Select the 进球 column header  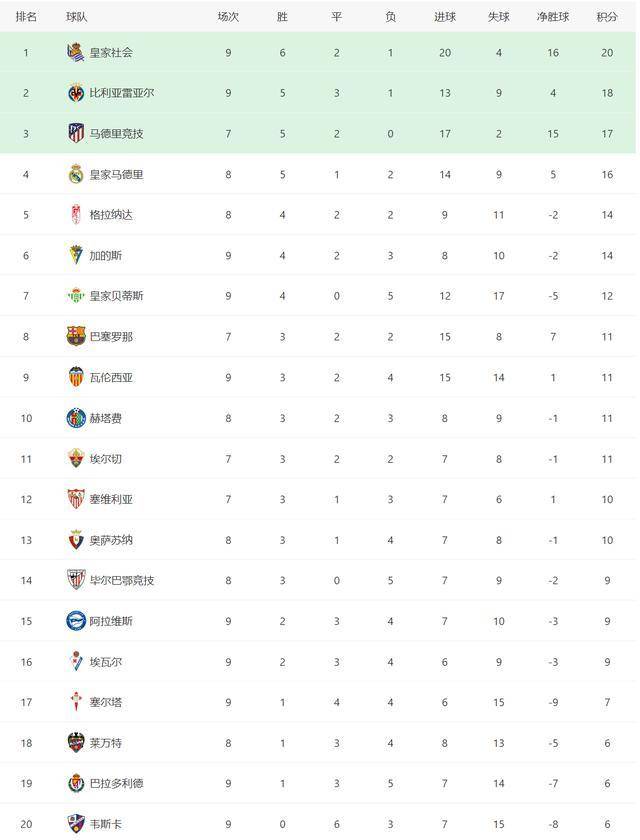[445, 17]
